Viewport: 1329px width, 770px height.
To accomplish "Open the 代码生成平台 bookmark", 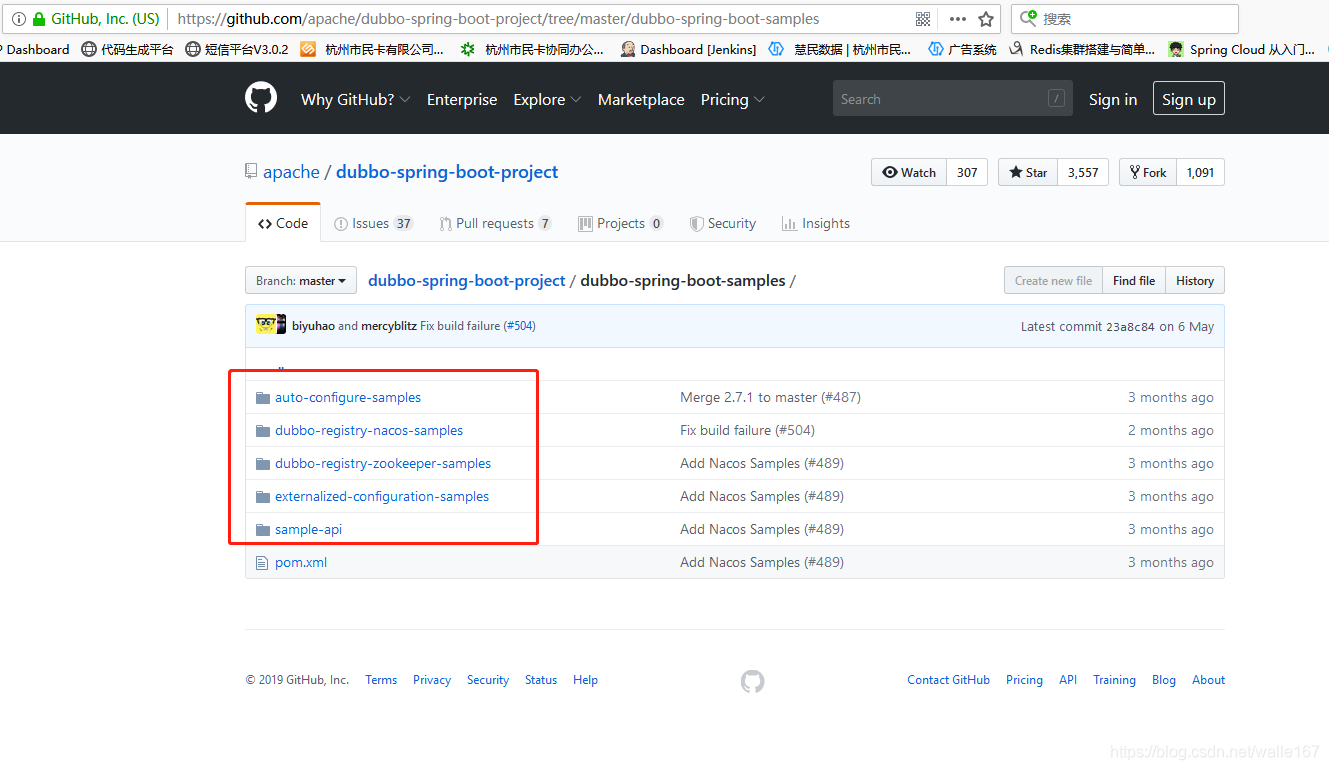I will (127, 49).
